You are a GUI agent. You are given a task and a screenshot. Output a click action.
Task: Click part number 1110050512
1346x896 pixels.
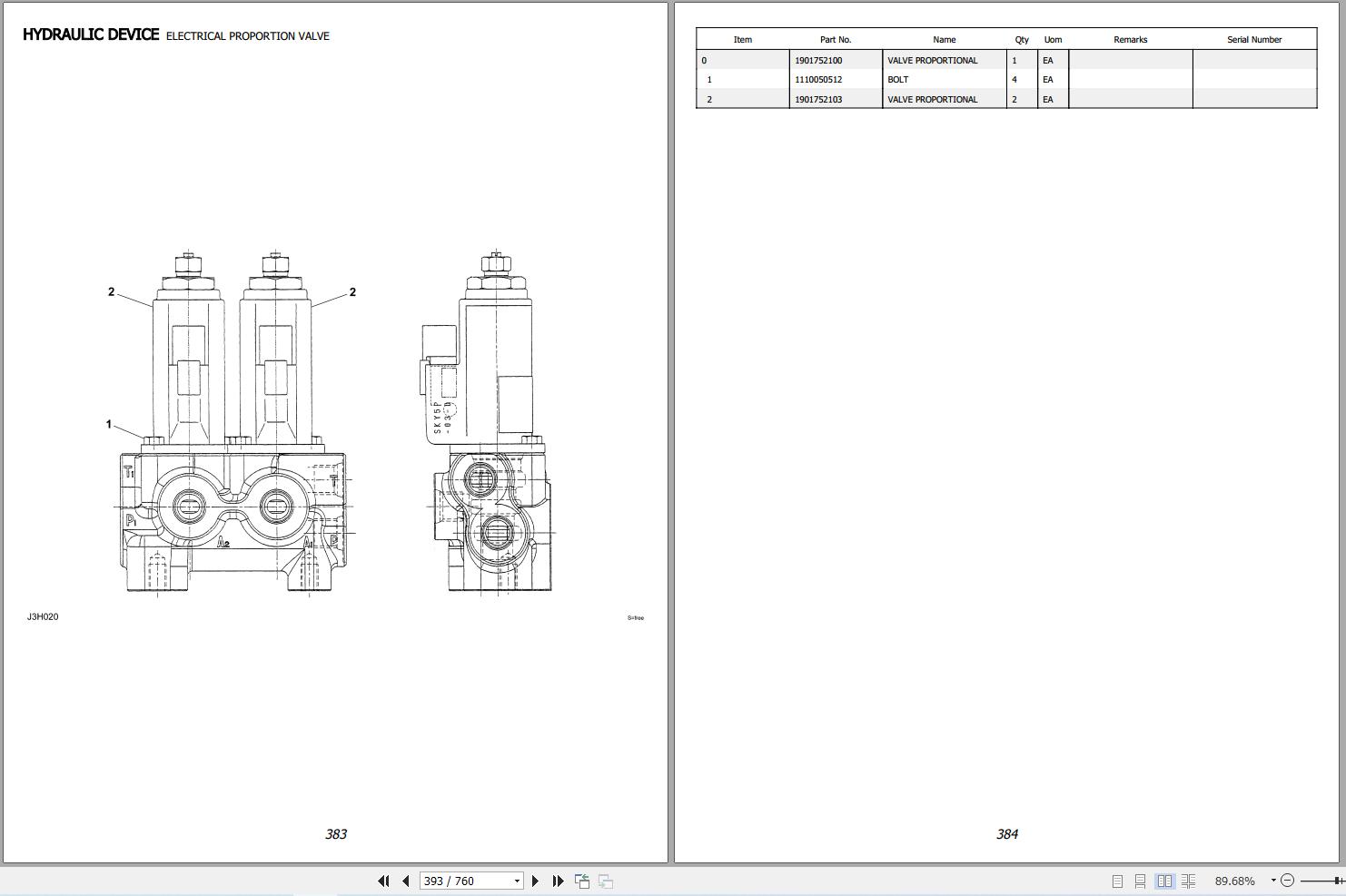coord(818,80)
